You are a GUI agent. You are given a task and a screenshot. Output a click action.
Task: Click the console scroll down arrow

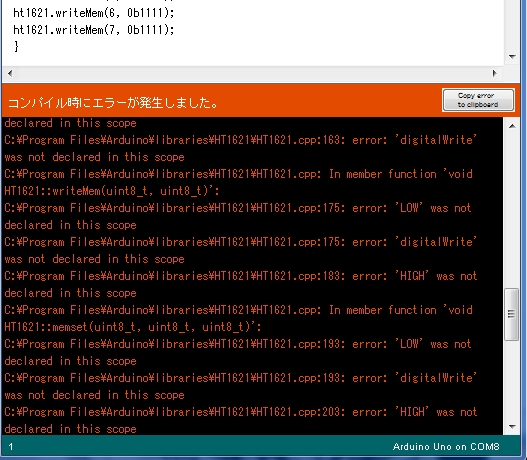click(x=512, y=427)
